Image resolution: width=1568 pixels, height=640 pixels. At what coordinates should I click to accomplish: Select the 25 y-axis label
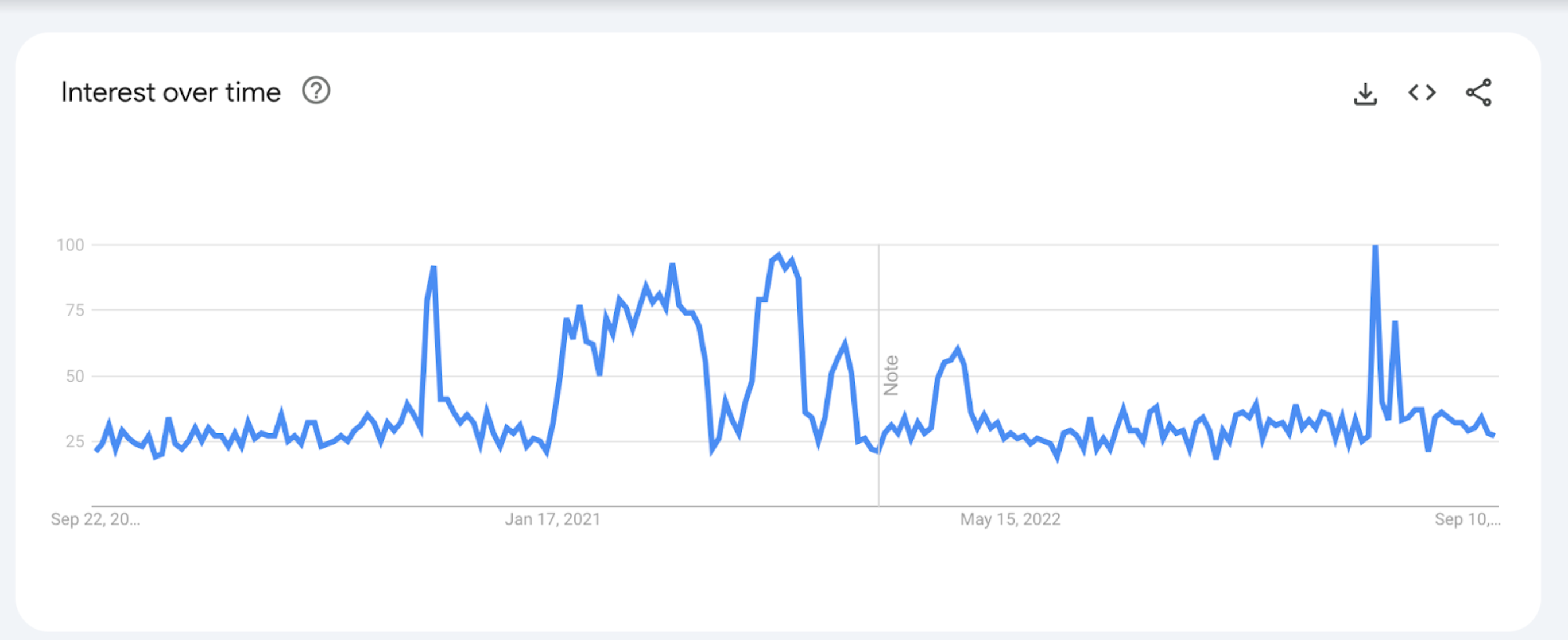point(74,441)
